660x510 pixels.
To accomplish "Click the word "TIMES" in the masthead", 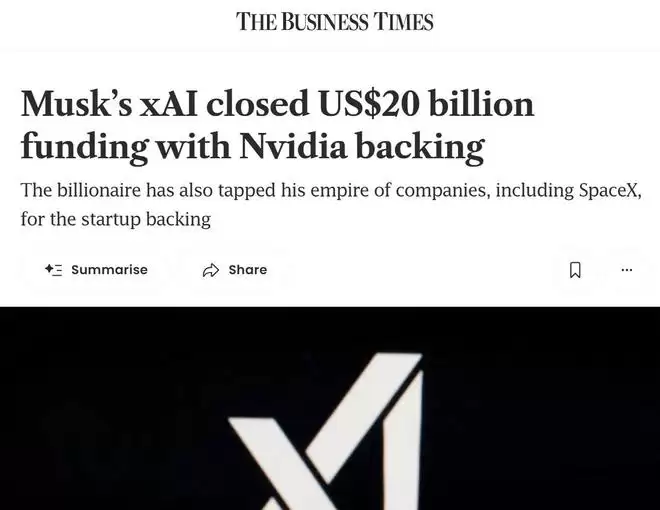I will coord(403,21).
